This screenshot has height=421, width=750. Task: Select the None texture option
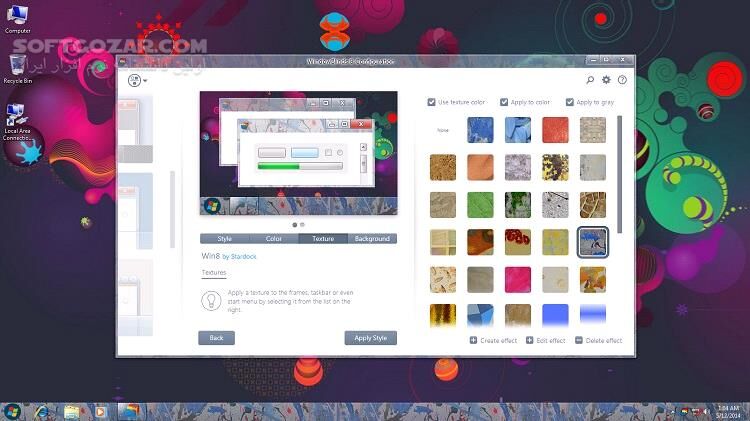click(443, 130)
